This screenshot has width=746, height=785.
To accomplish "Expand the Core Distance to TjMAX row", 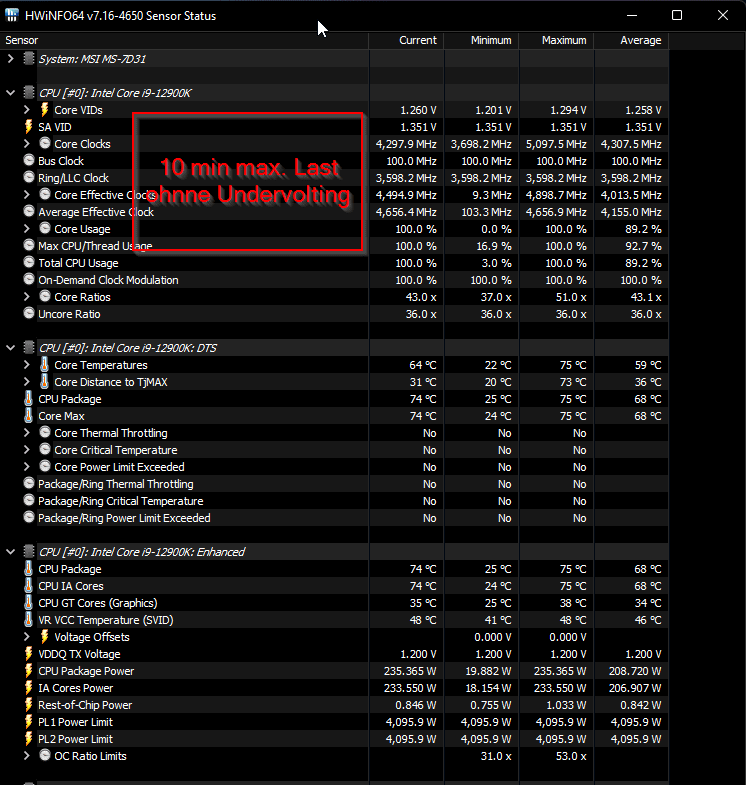I will click(x=27, y=382).
